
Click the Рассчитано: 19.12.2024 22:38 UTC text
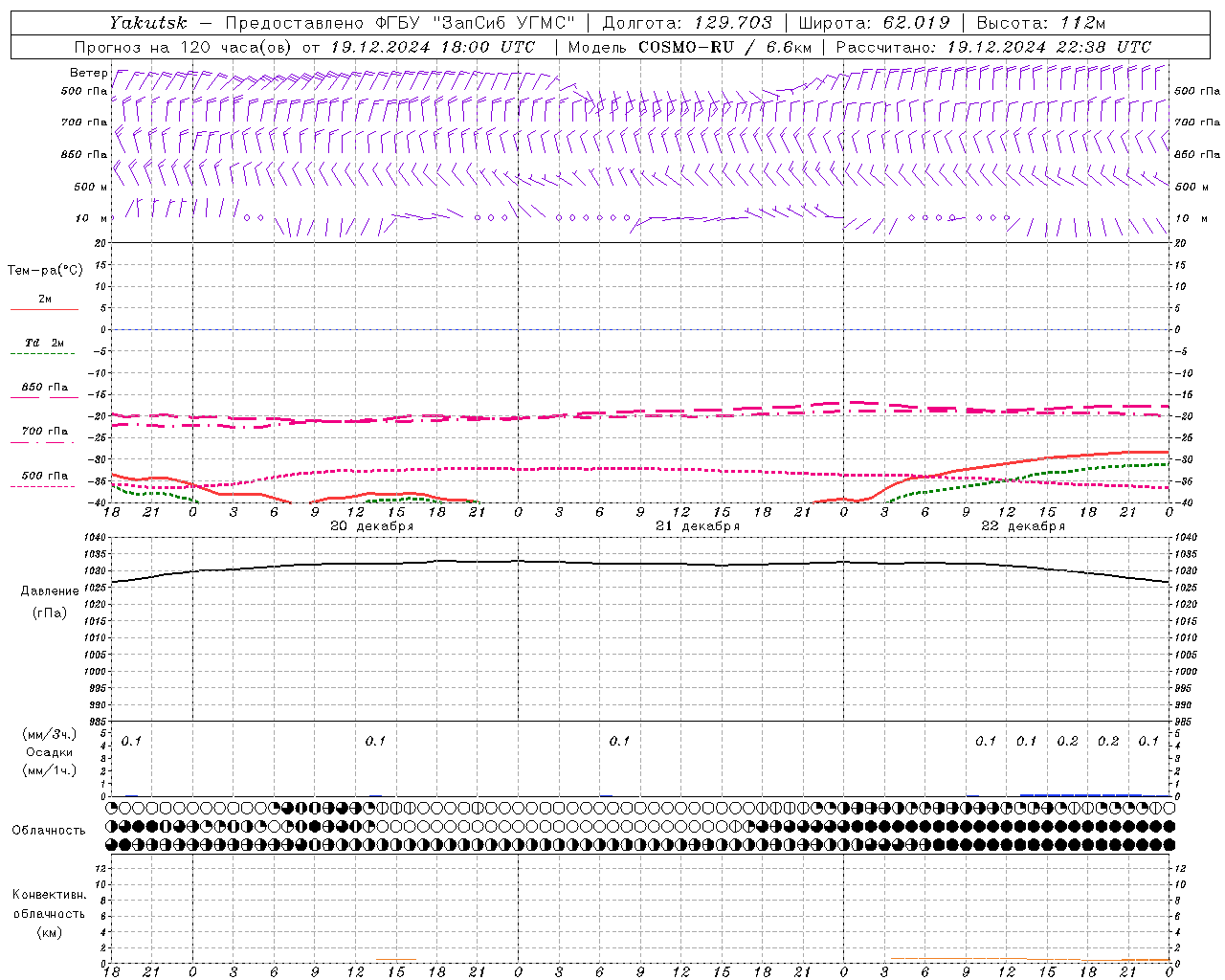993,47
